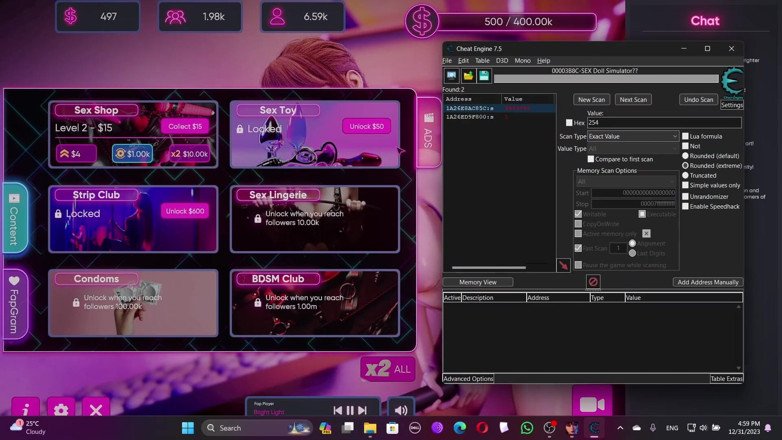Image resolution: width=782 pixels, height=440 pixels.
Task: Click the money dollar counter icon
Action: click(x=71, y=16)
